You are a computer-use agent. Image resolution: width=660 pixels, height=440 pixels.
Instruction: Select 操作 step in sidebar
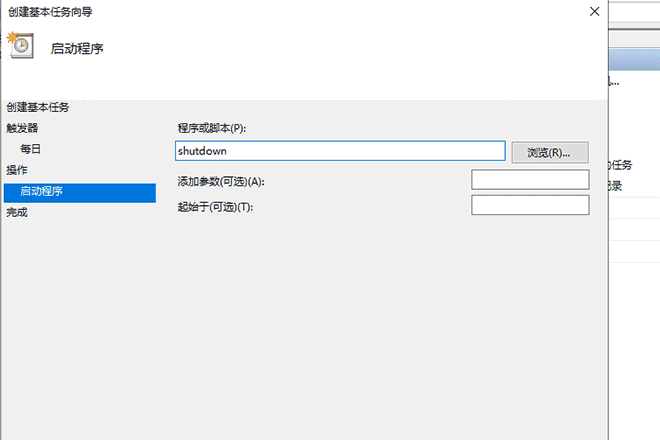[x=17, y=170]
